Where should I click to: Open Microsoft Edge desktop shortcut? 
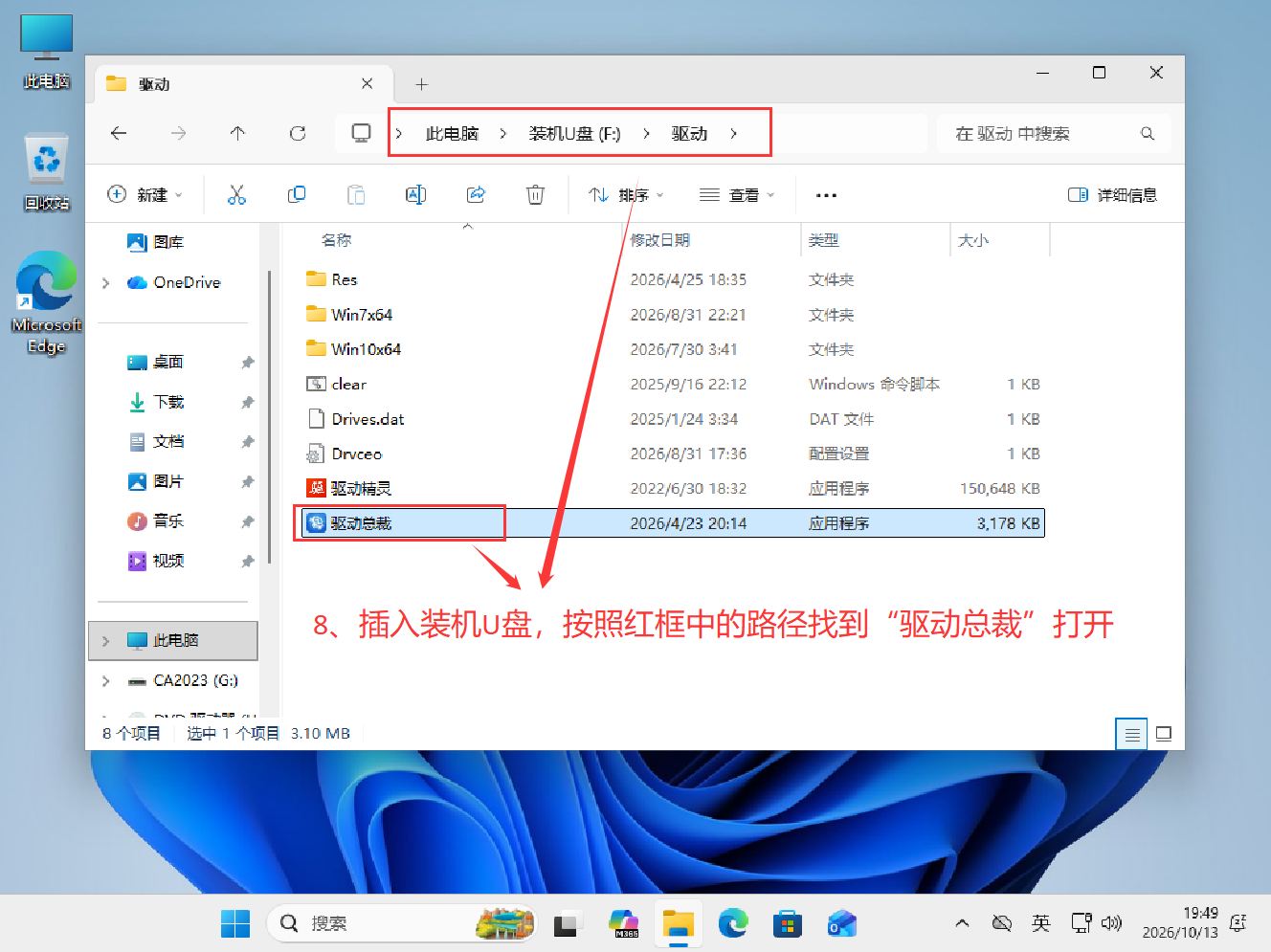click(46, 302)
